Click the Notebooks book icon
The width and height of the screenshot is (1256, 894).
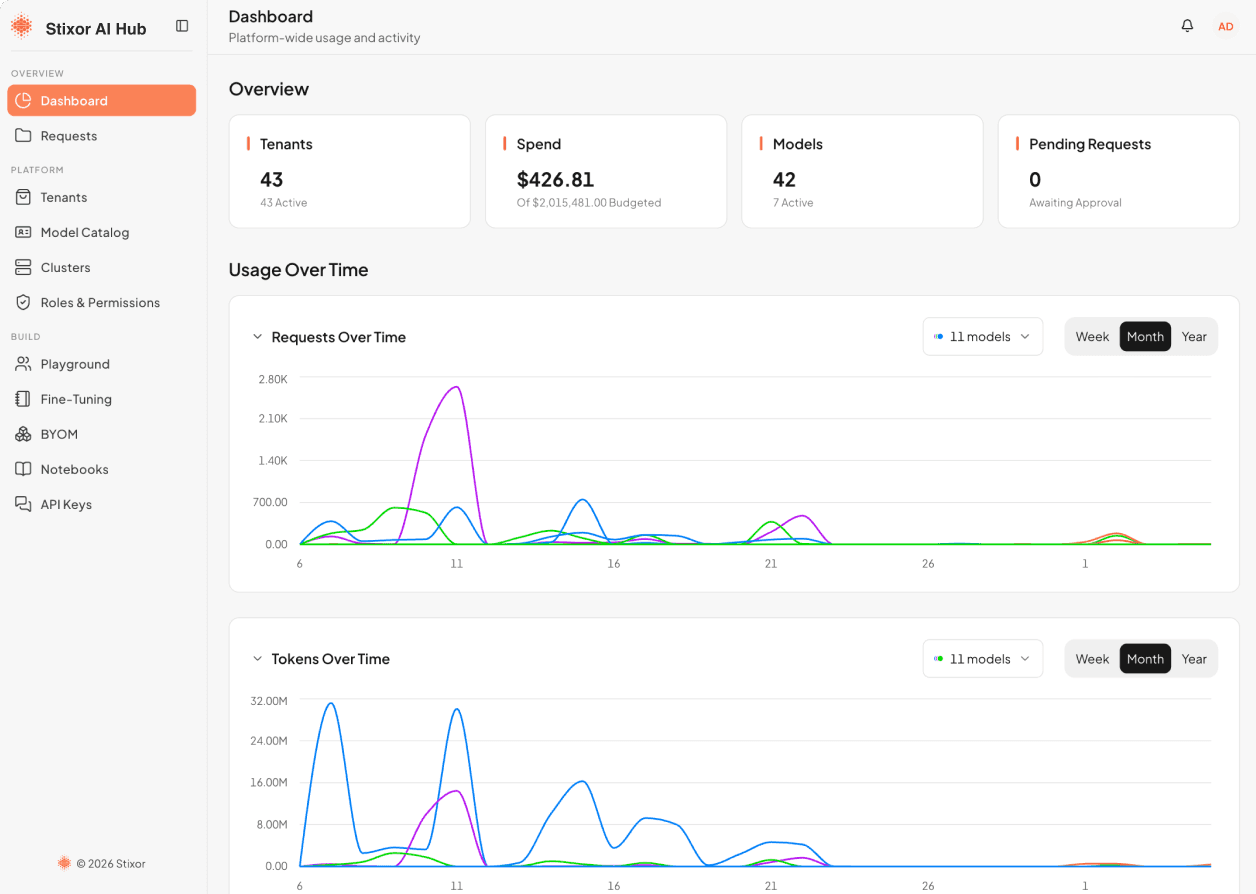click(23, 469)
